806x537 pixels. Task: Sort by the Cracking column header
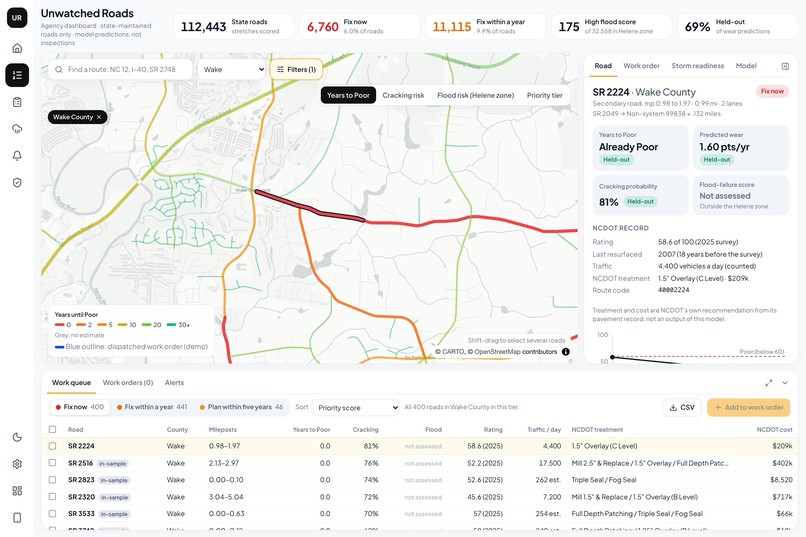(365, 430)
